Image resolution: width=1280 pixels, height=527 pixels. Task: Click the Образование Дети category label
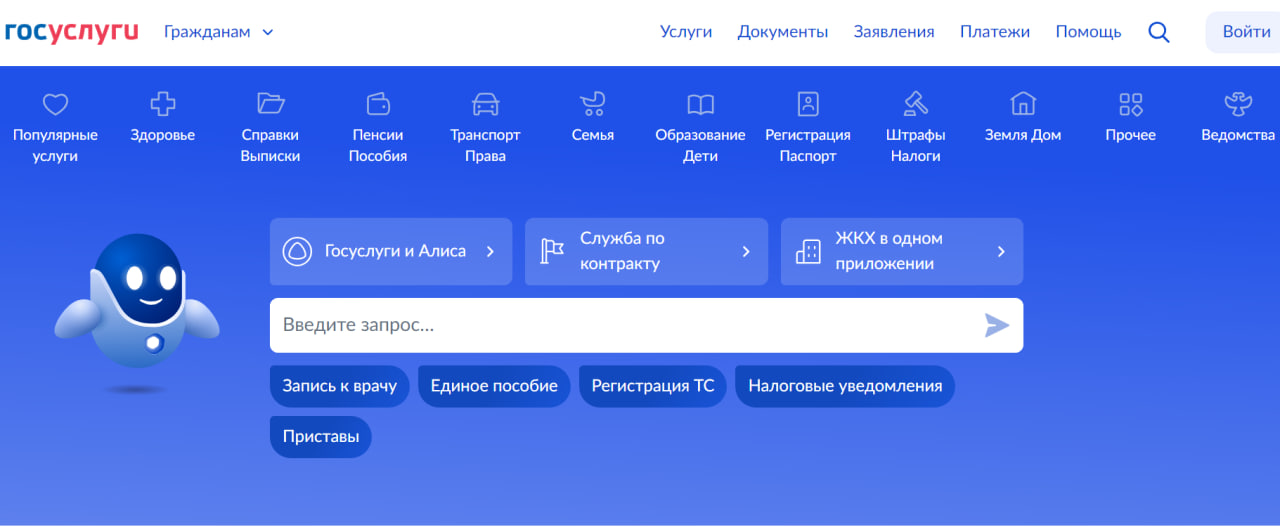pos(700,145)
